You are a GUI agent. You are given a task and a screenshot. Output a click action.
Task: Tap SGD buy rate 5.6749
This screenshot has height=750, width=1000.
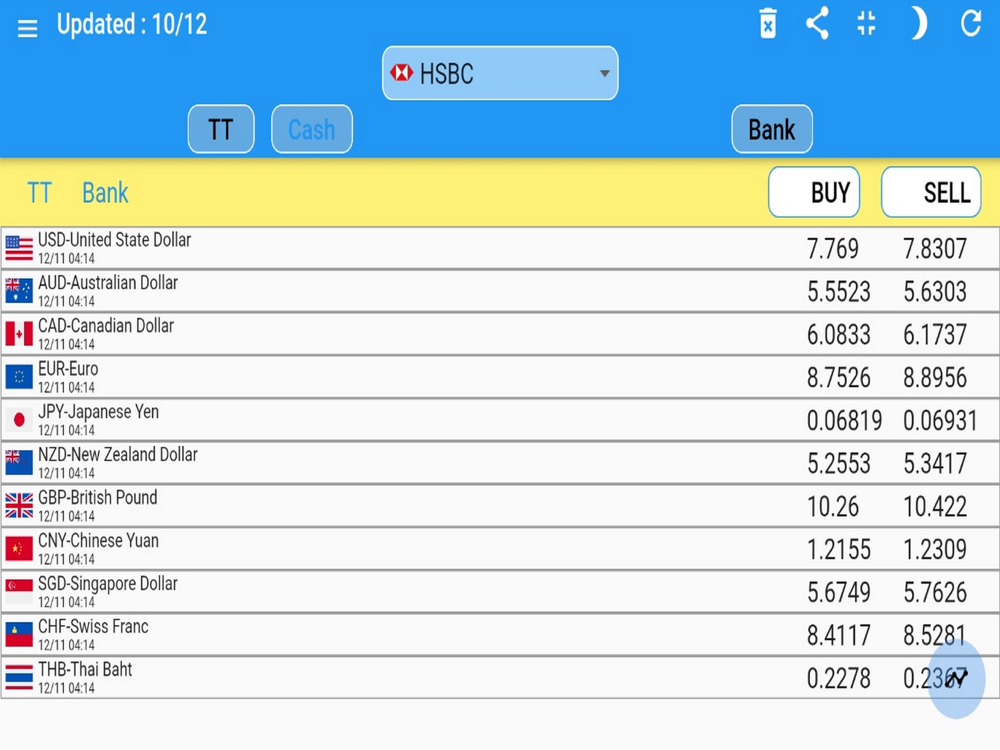click(x=839, y=592)
